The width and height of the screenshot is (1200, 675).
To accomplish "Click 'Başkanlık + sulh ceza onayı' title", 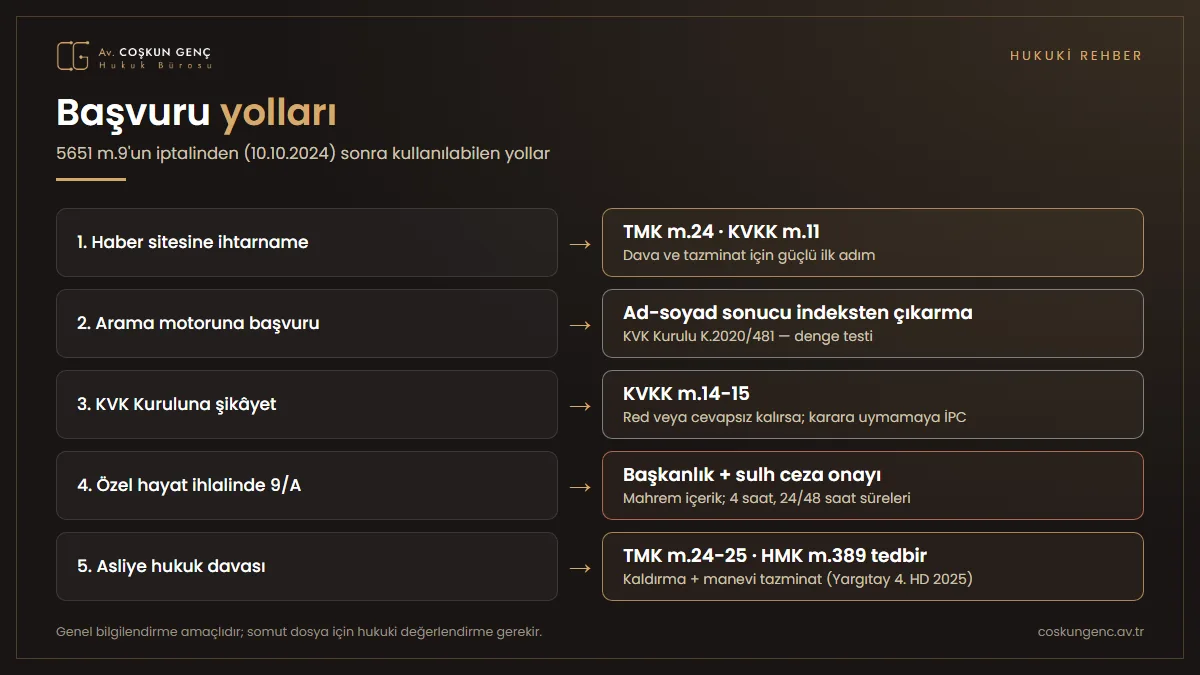I will (x=752, y=475).
